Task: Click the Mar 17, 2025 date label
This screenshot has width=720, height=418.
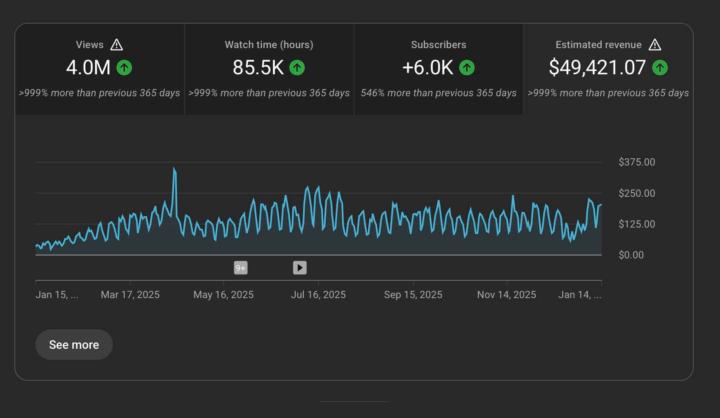Action: click(130, 295)
